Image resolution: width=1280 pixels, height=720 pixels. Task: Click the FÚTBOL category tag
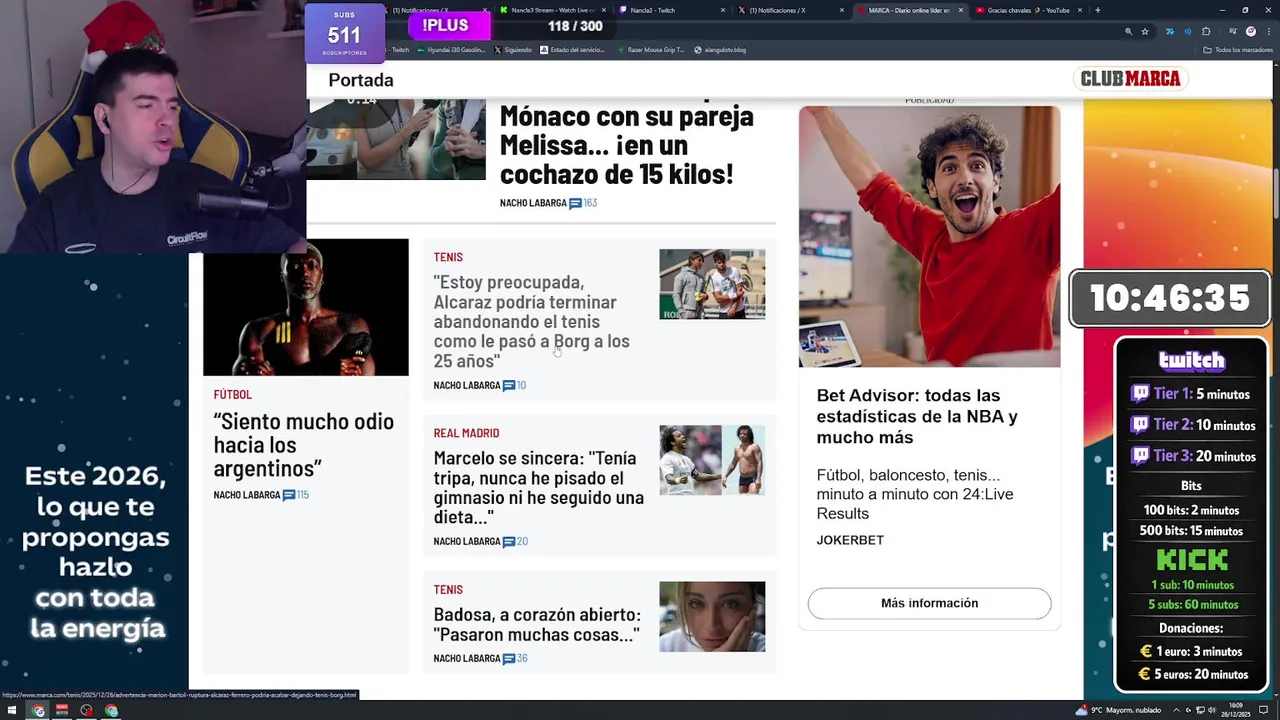point(232,394)
